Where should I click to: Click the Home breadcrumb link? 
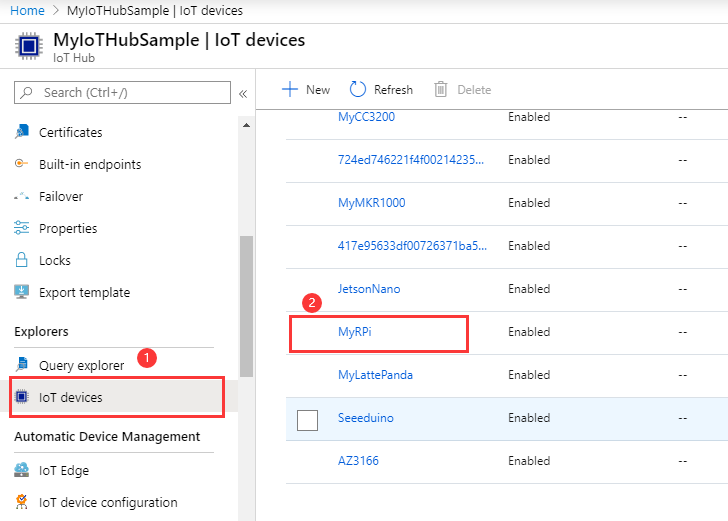pos(27,11)
